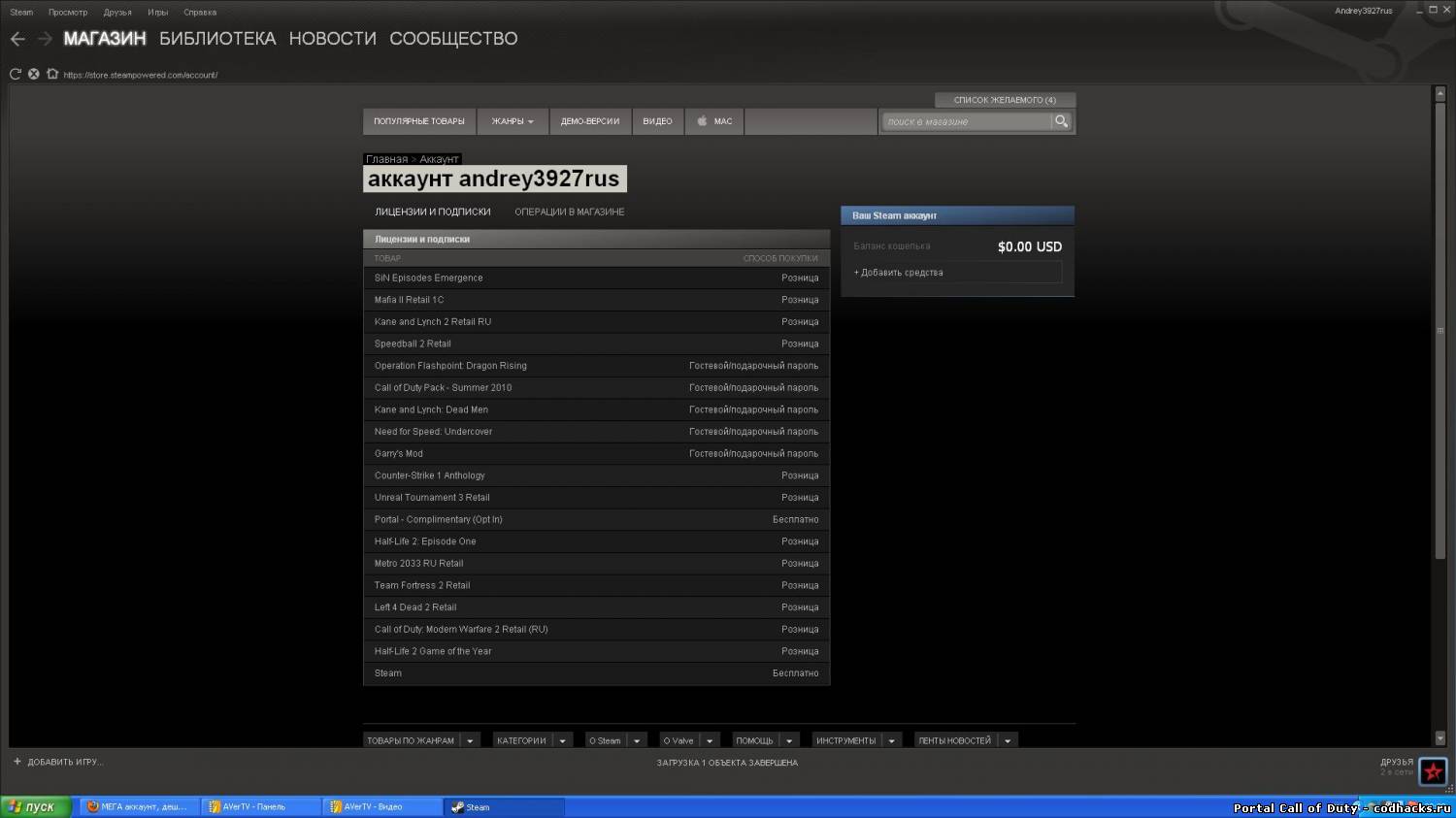The width and height of the screenshot is (1456, 818).
Task: Click the Counter-Strike 1 Anthology row
Action: pos(596,475)
